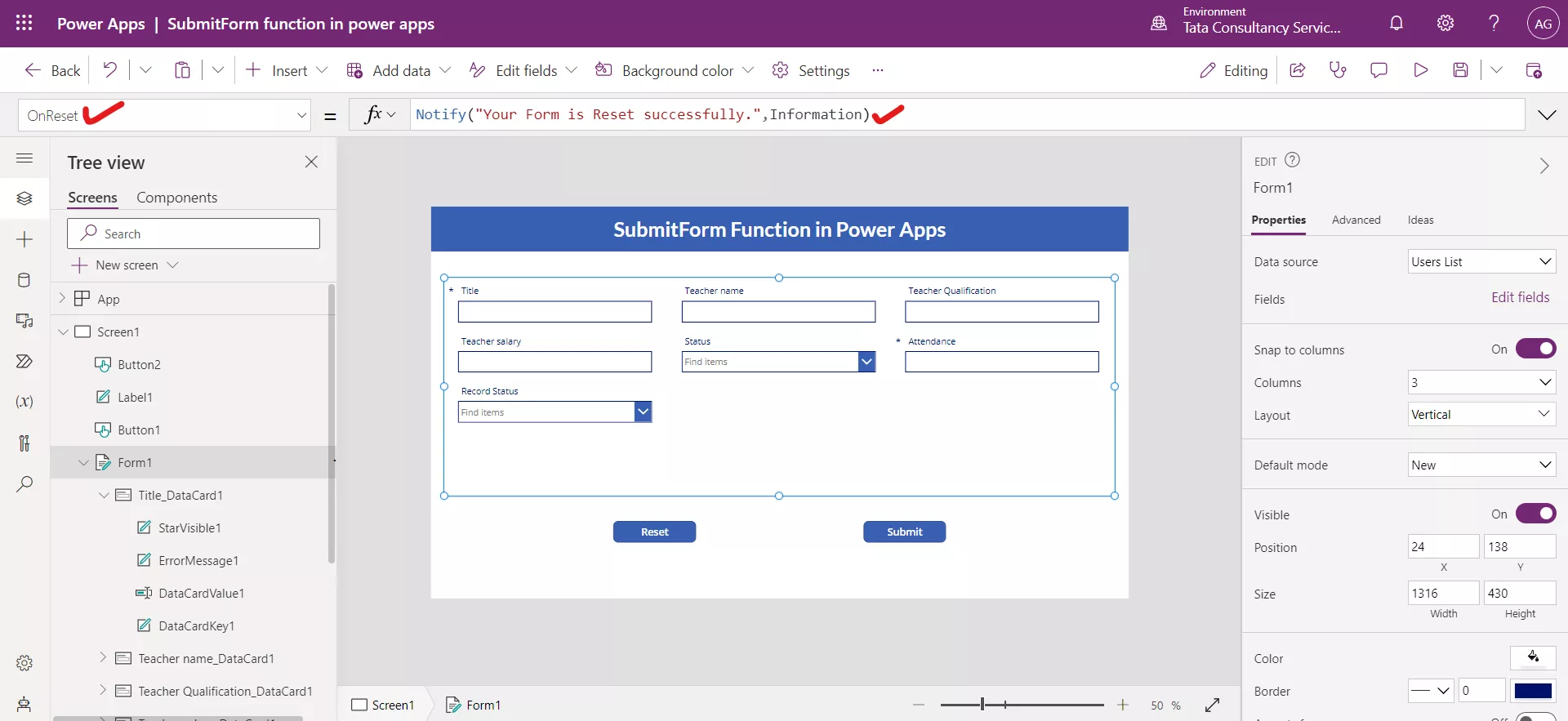This screenshot has width=1568, height=721.
Task: Click the Back button
Action: coord(52,70)
